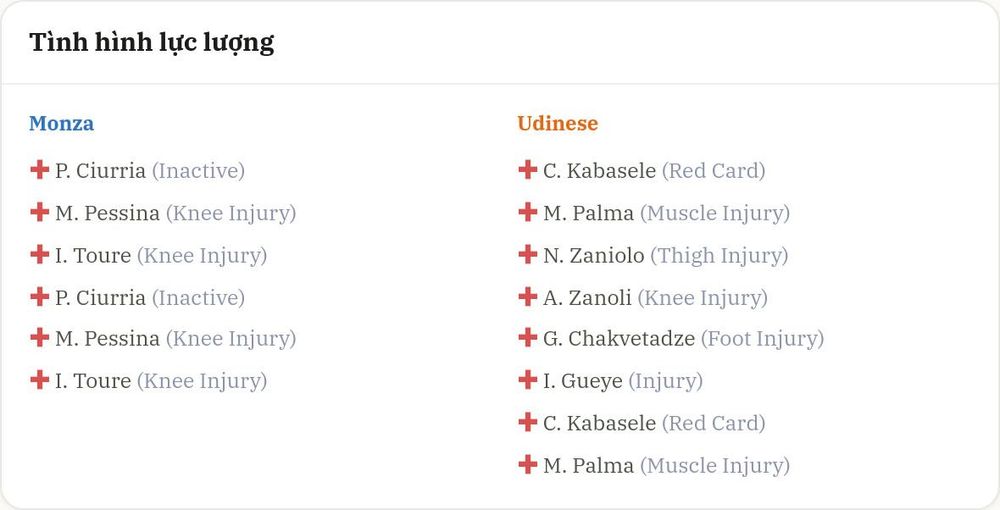This screenshot has height=510, width=1000.
Task: Open the Monza team heading
Action: [x=61, y=123]
